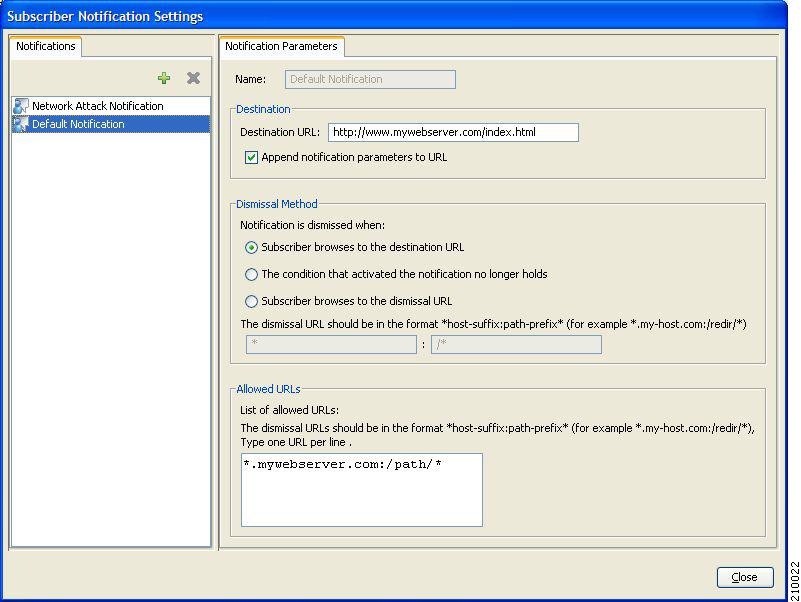
Task: Click the 'List of allowed URLs:' text
Action: [290, 410]
